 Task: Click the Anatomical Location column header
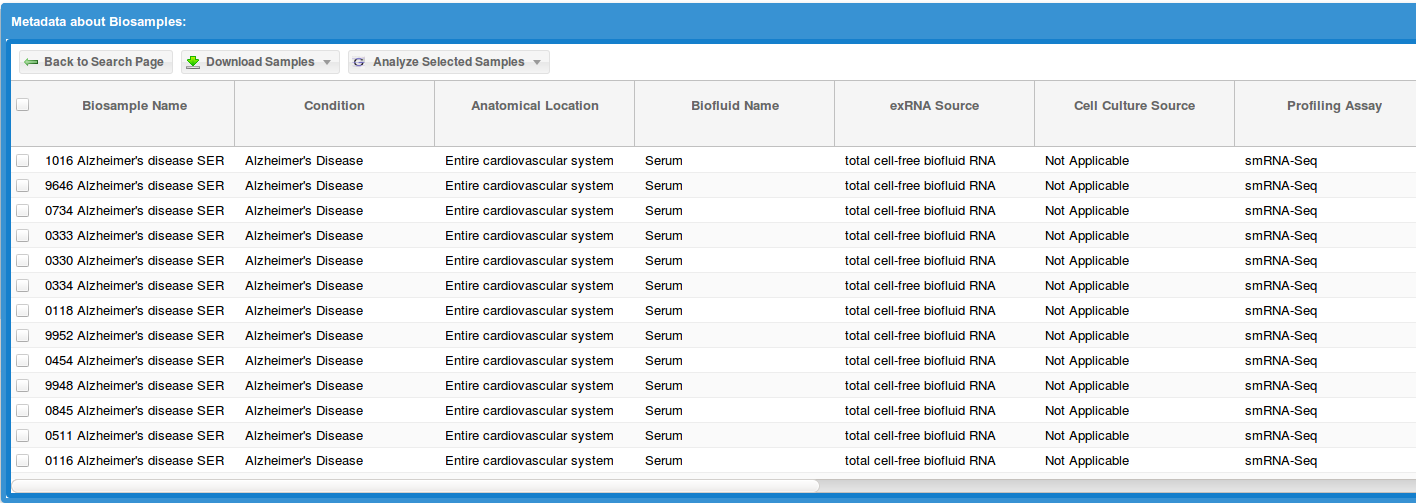(x=534, y=106)
